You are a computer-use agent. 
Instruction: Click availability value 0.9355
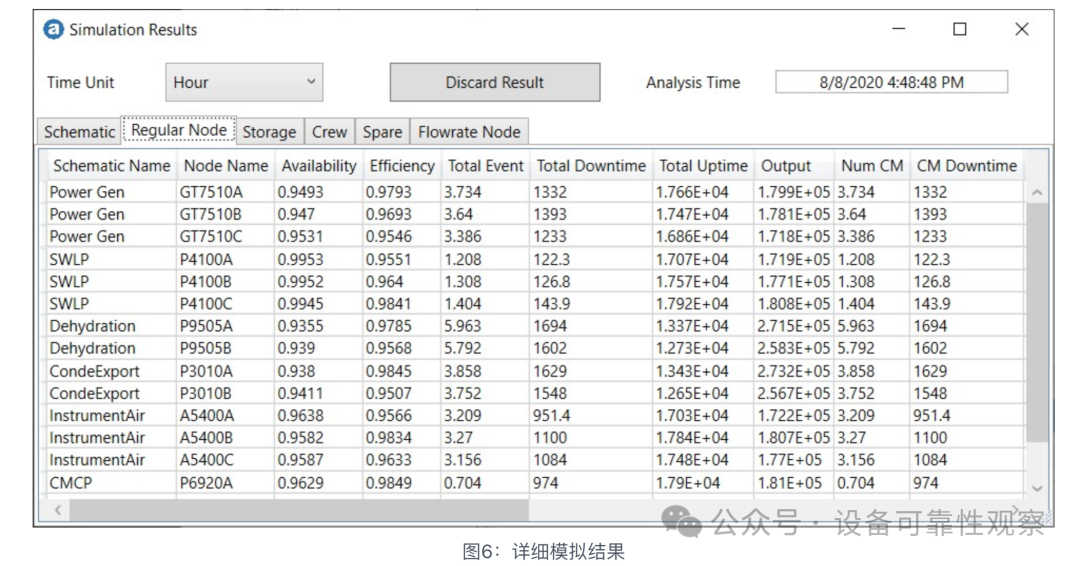point(300,326)
